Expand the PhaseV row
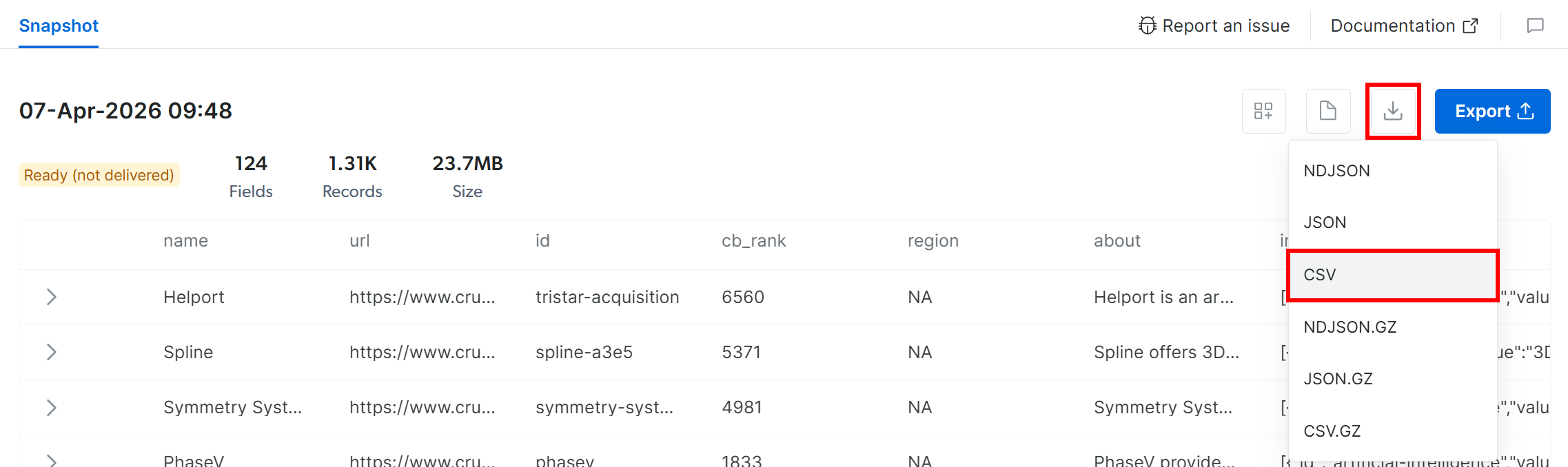 point(51,459)
